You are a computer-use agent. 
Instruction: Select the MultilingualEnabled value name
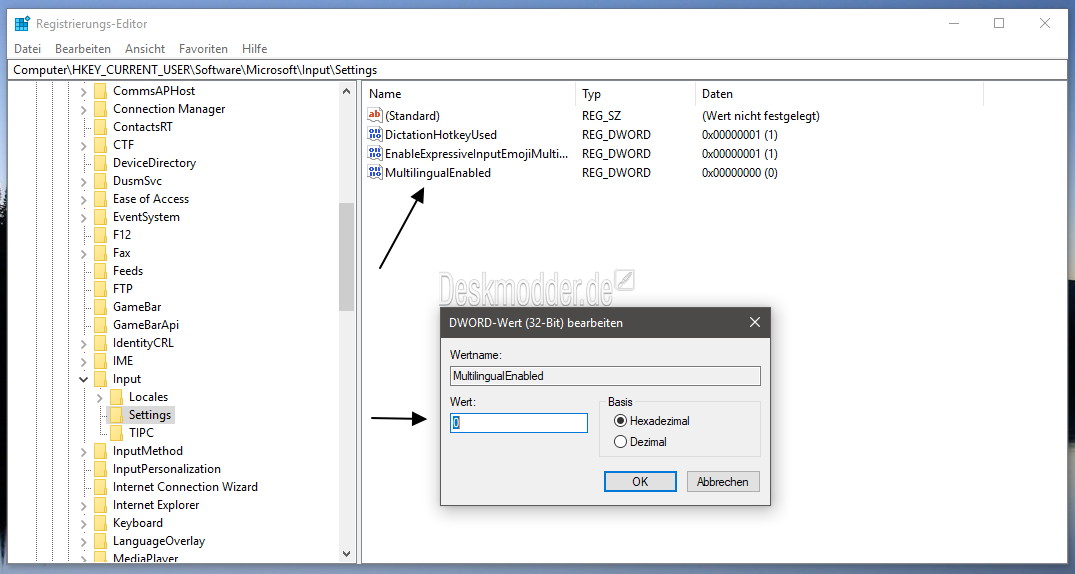pyautogui.click(x=438, y=173)
